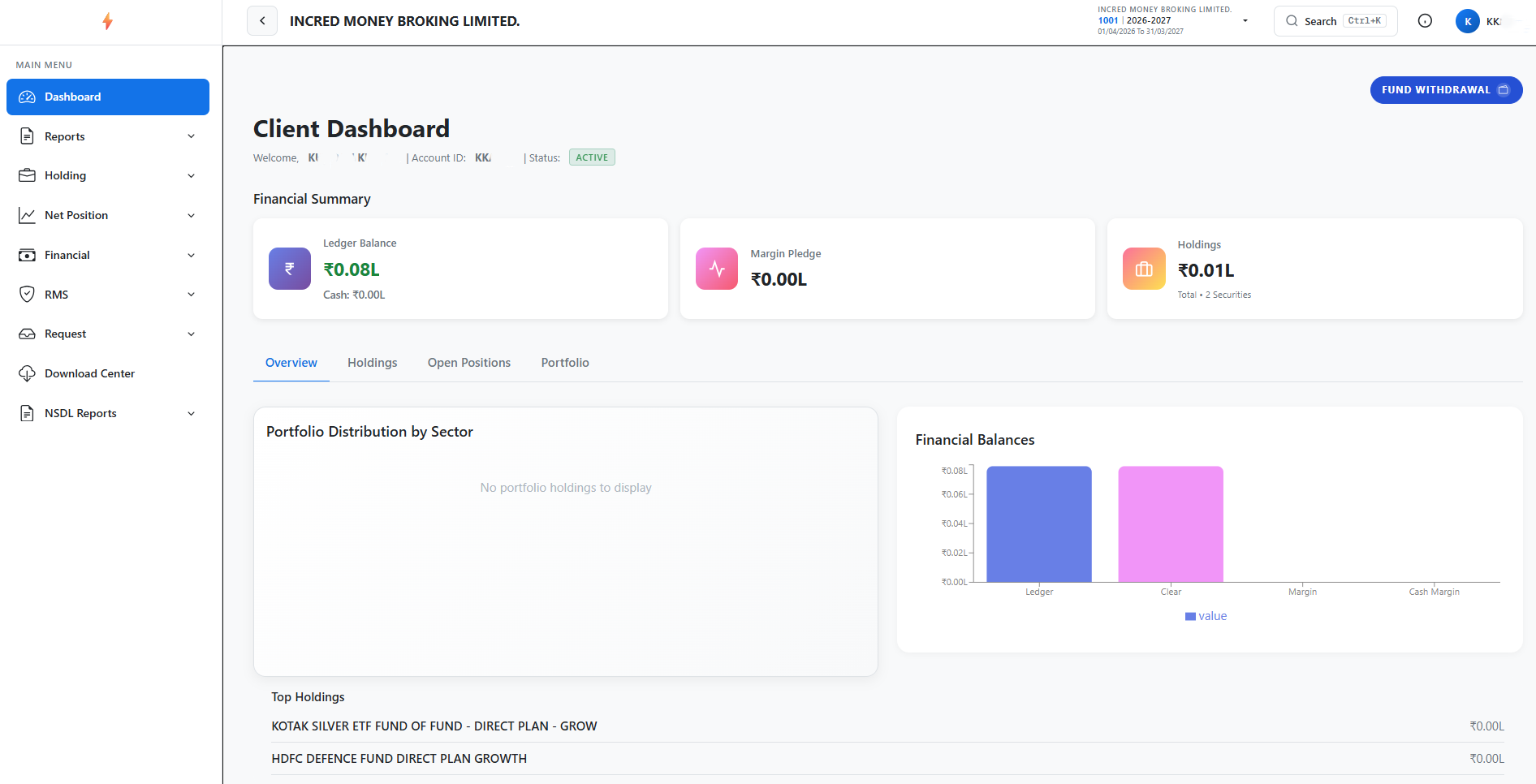Select Dashboard in the main menu
This screenshot has width=1536, height=784.
(x=108, y=97)
